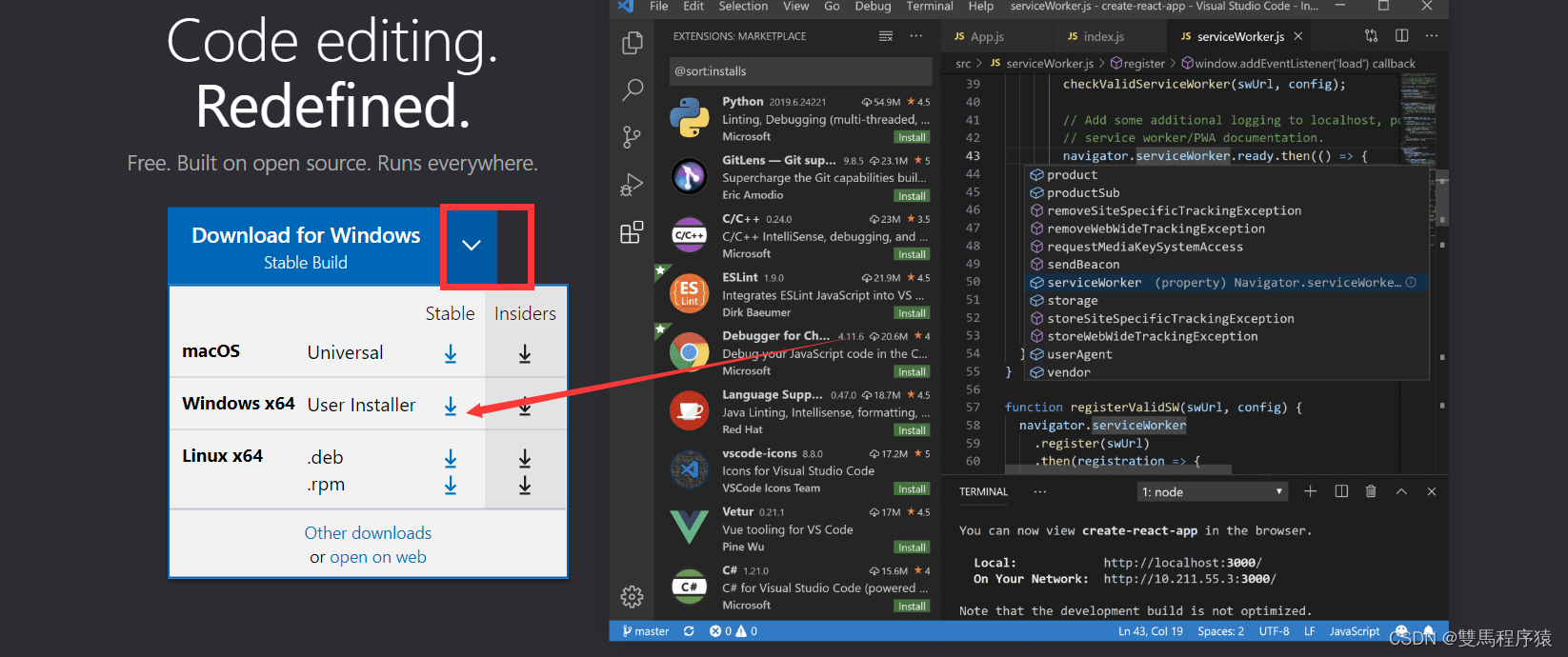Click the clear extensions filter icon
The height and width of the screenshot is (657, 1568).
point(886,36)
